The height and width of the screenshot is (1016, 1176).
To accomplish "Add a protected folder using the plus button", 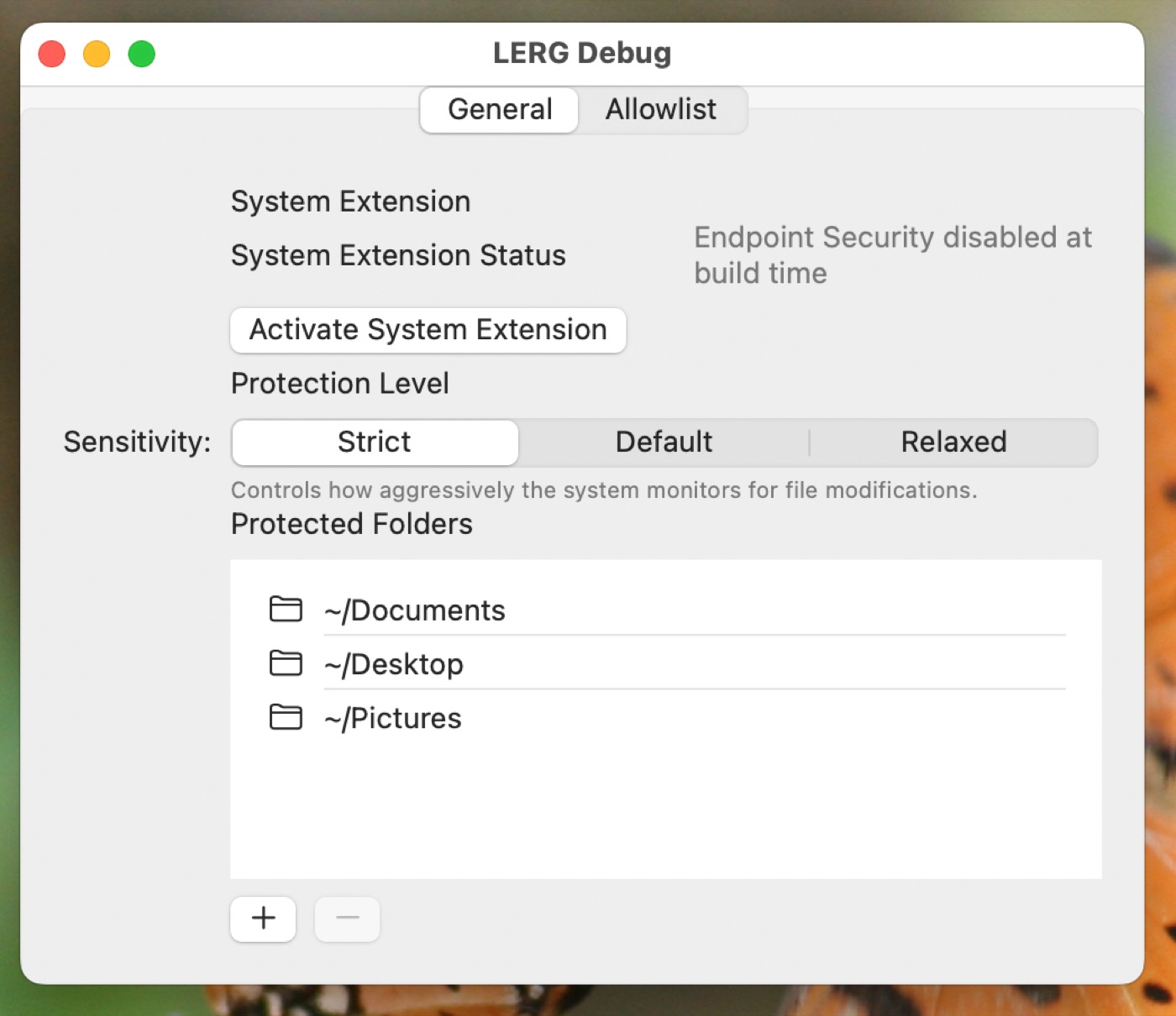I will 263,919.
